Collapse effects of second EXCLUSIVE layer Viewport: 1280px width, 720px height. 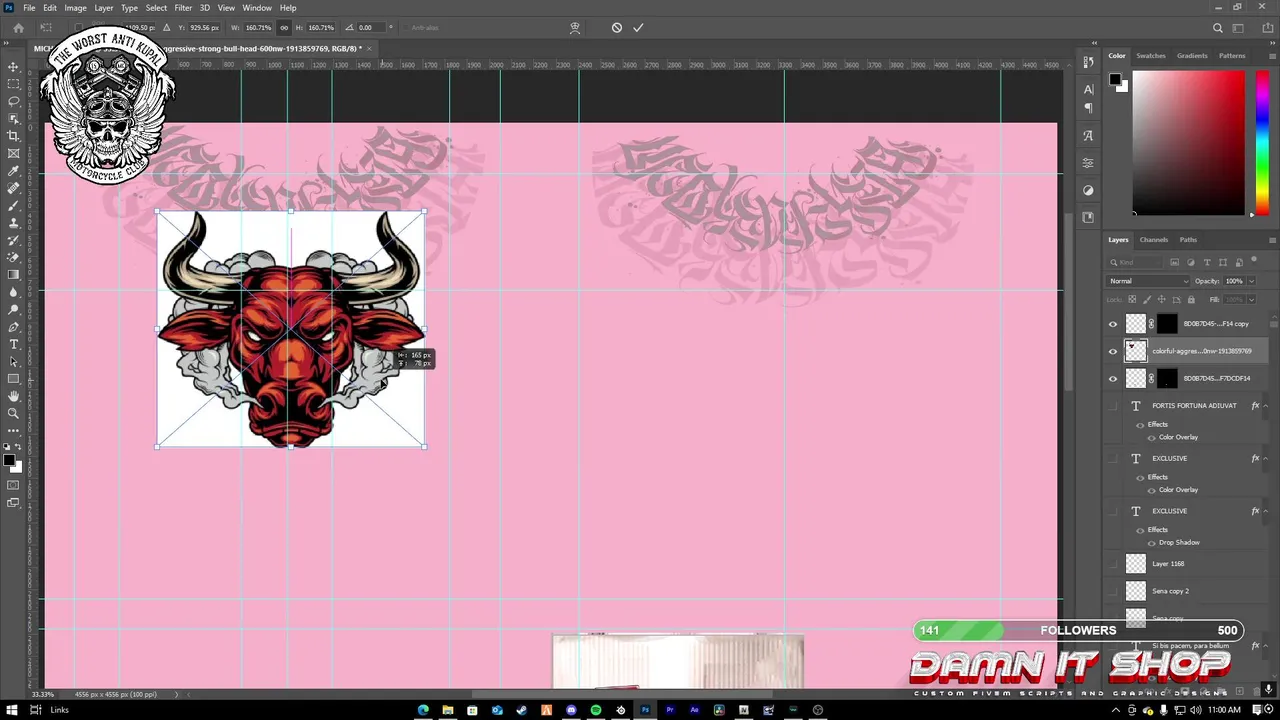click(x=1266, y=511)
